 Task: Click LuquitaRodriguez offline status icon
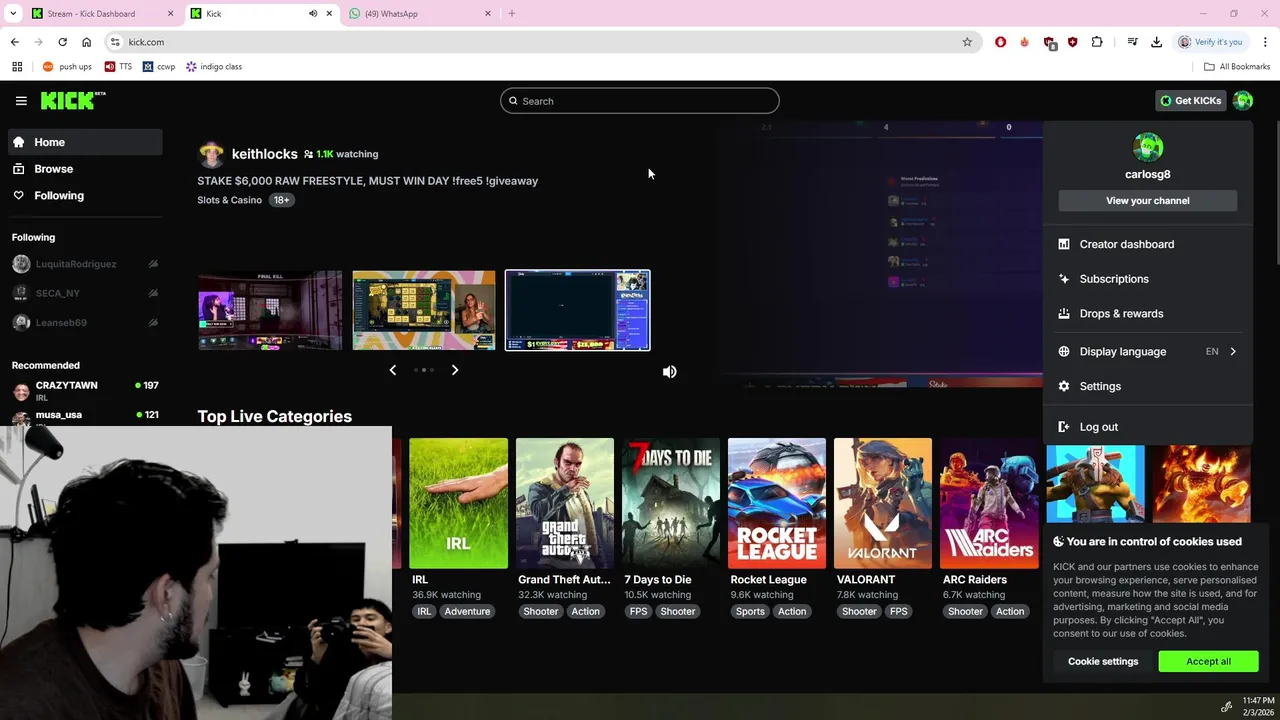click(153, 264)
